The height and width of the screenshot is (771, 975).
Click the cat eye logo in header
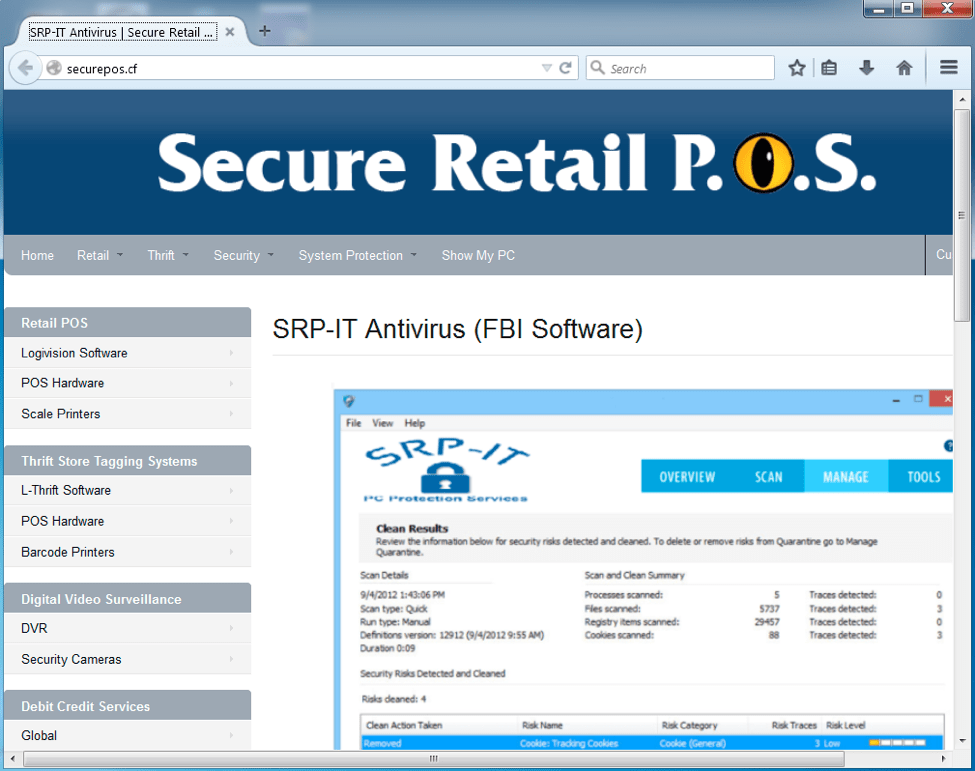click(x=763, y=163)
